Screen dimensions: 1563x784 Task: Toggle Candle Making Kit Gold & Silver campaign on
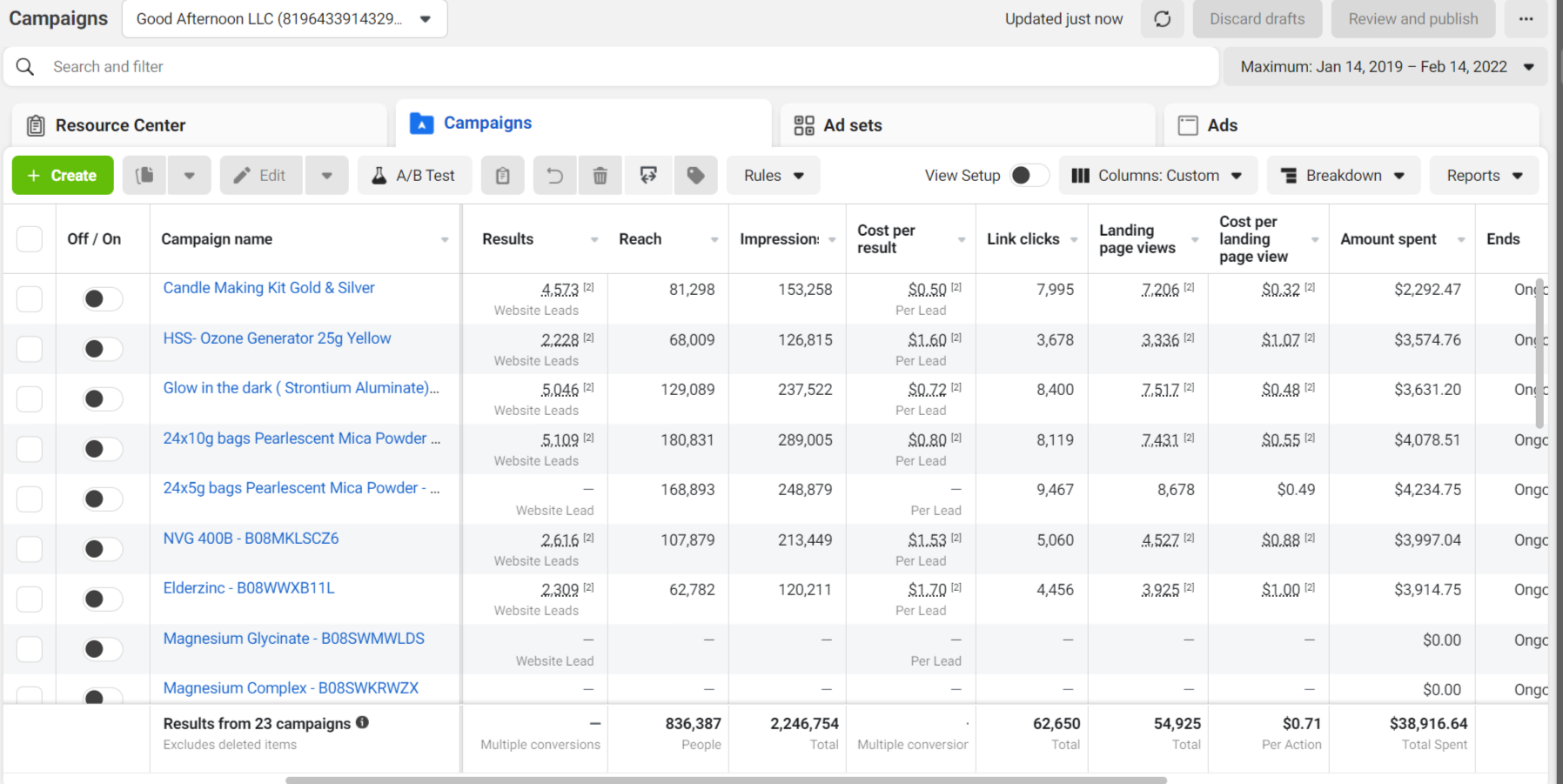[102, 299]
